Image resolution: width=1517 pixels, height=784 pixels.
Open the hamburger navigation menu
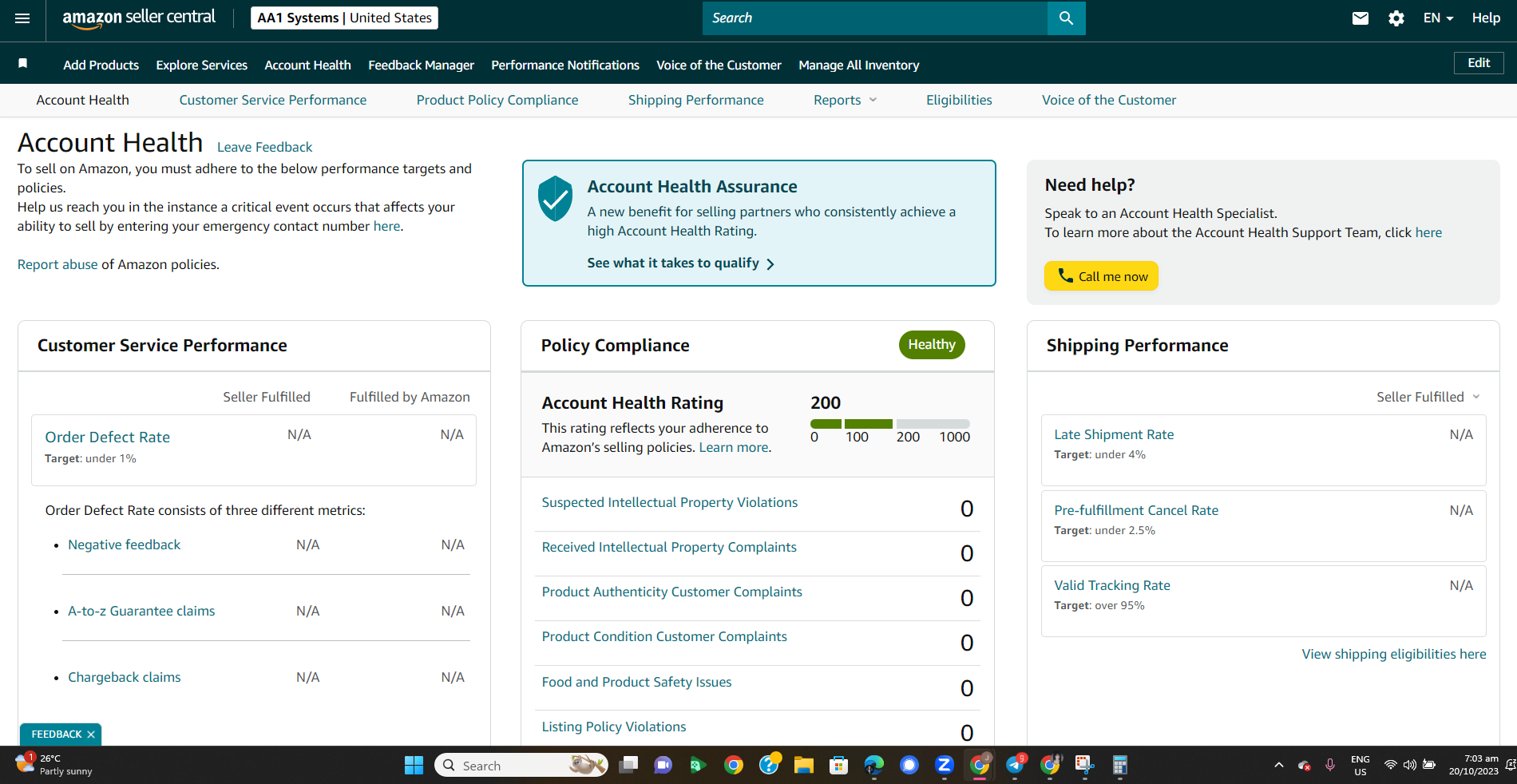(x=22, y=18)
